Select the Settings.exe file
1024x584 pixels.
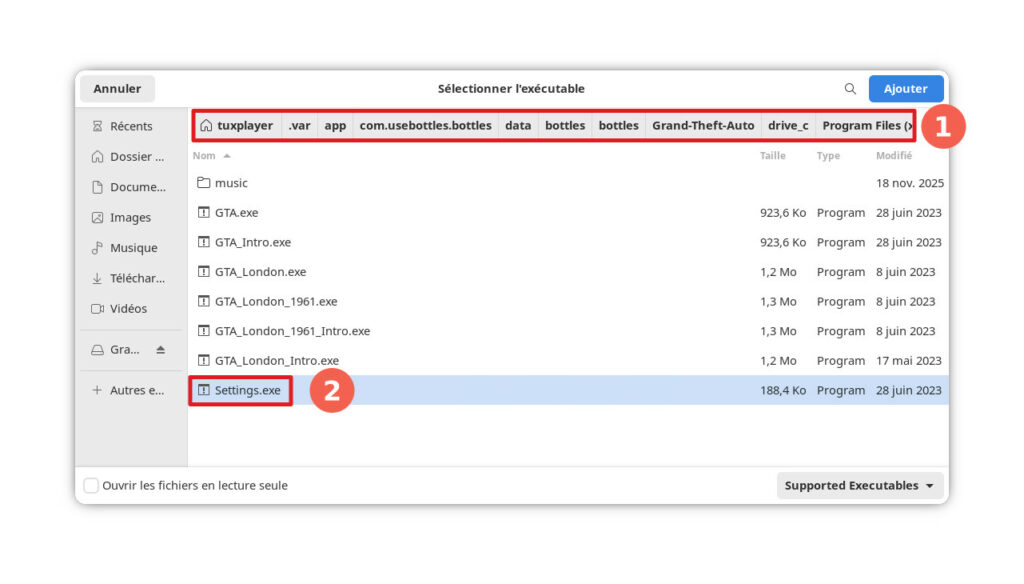click(247, 390)
